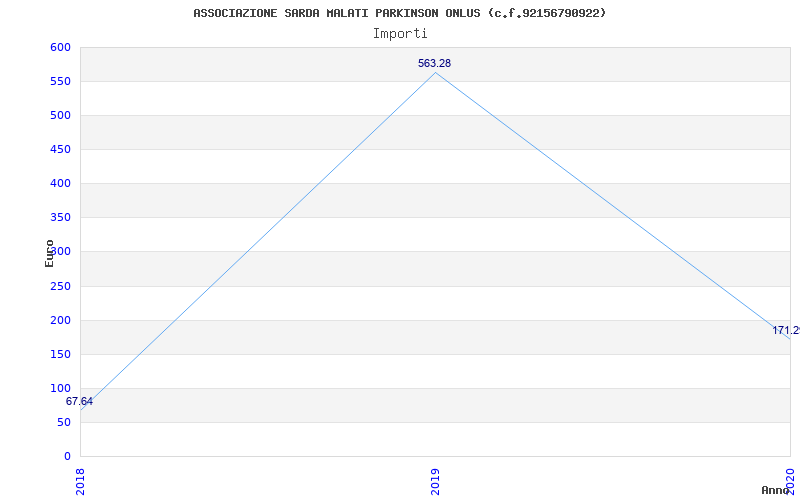
Task: Click the 2019 x-axis label
Action: pyautogui.click(x=434, y=482)
